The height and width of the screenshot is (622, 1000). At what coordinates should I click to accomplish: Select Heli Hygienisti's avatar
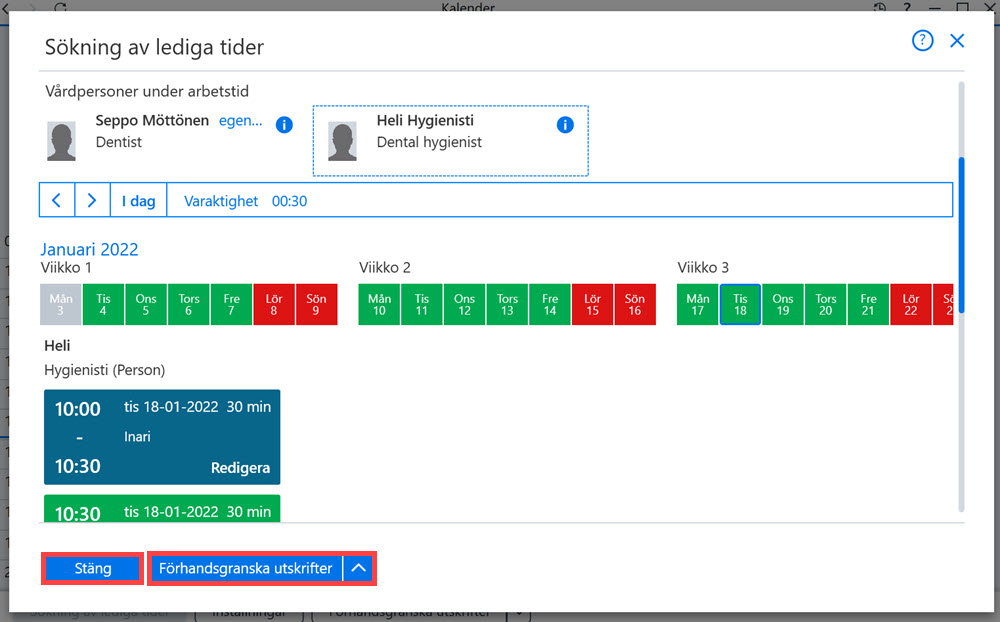(x=342, y=141)
